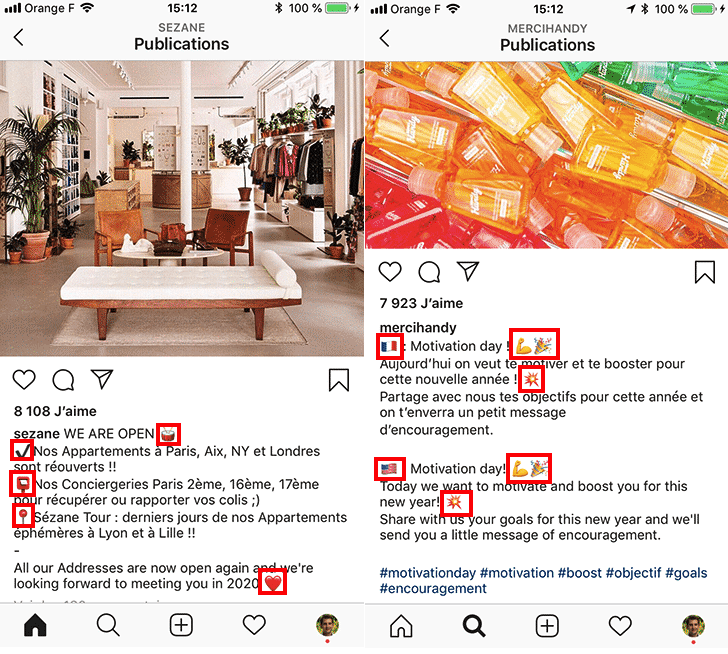This screenshot has width=728, height=654.
Task: Share the Sezane post via paper plane
Action: coord(102,379)
